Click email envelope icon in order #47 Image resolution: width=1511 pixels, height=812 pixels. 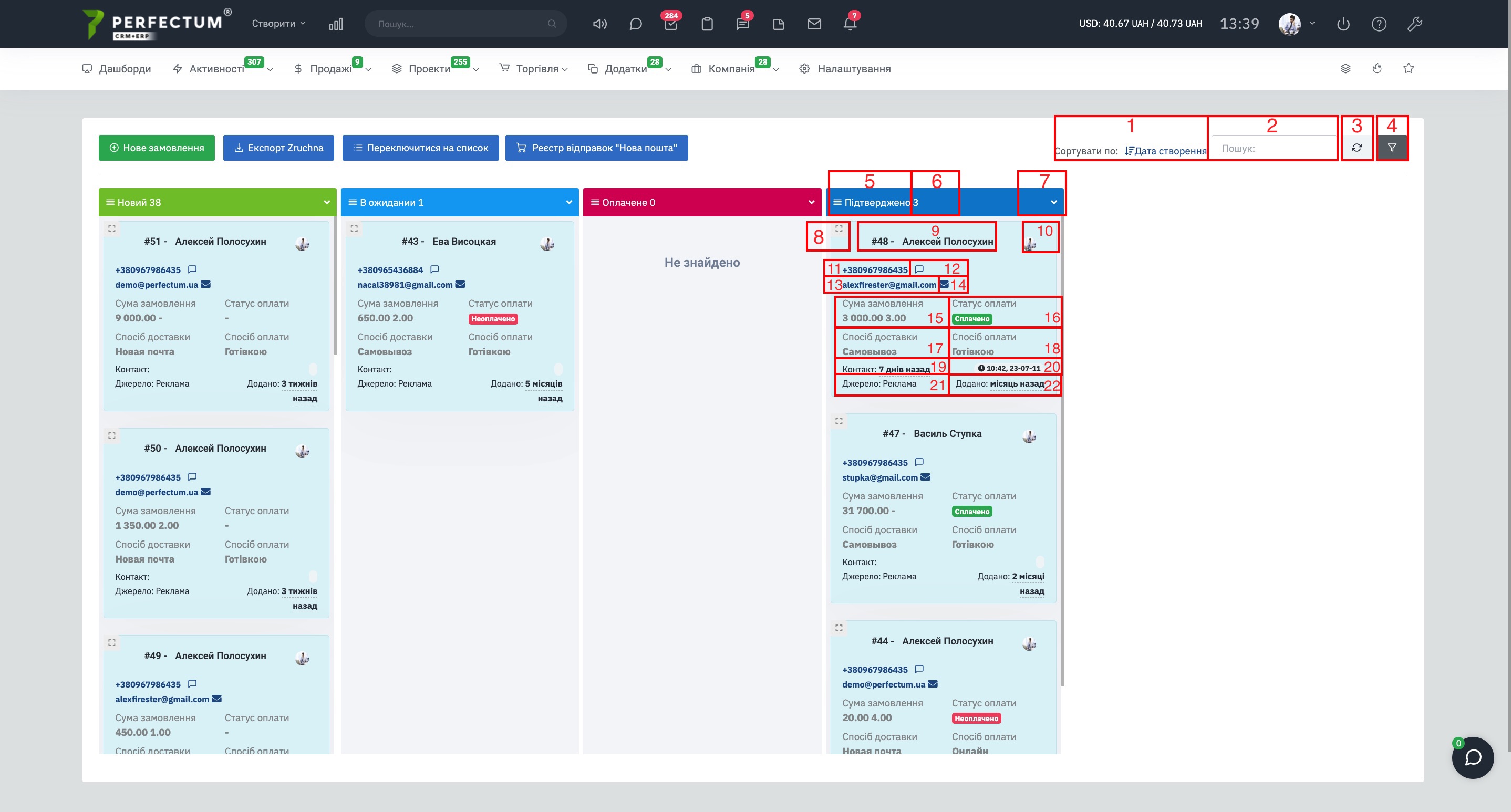(926, 477)
